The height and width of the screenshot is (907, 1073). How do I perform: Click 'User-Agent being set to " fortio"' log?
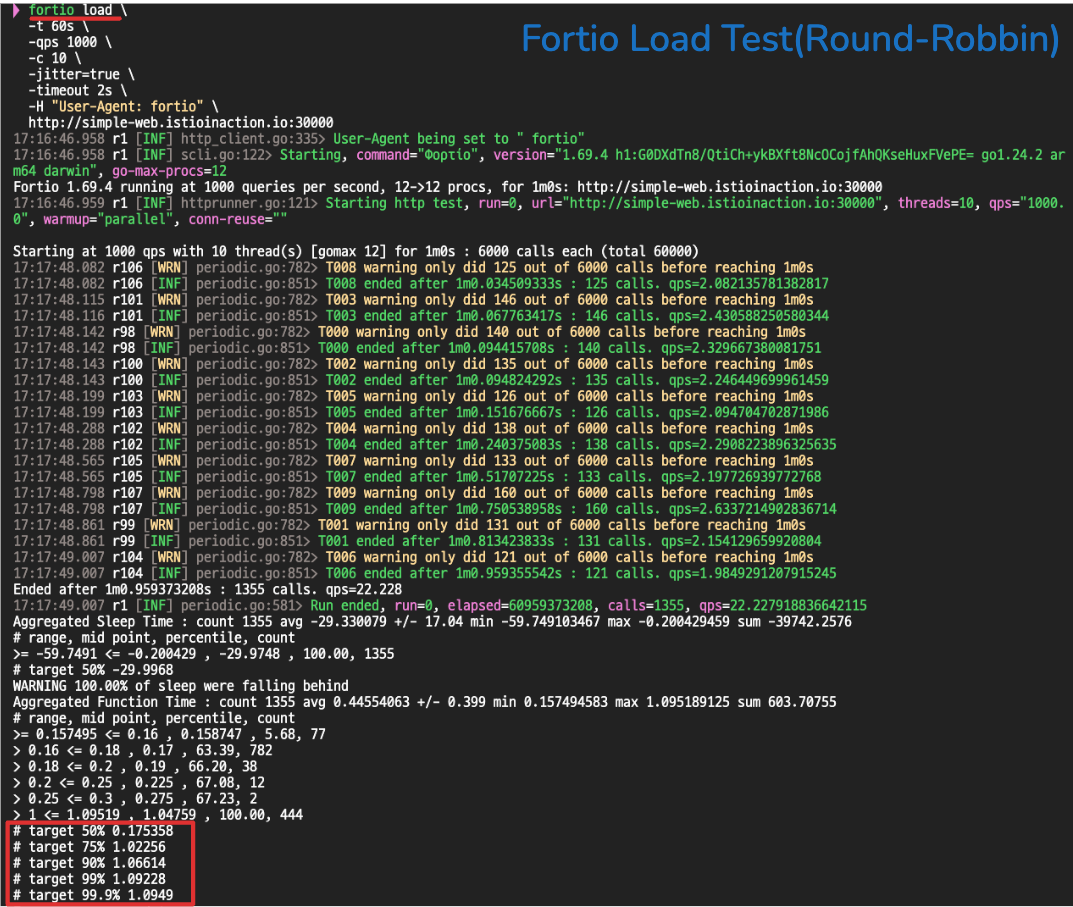click(x=458, y=139)
